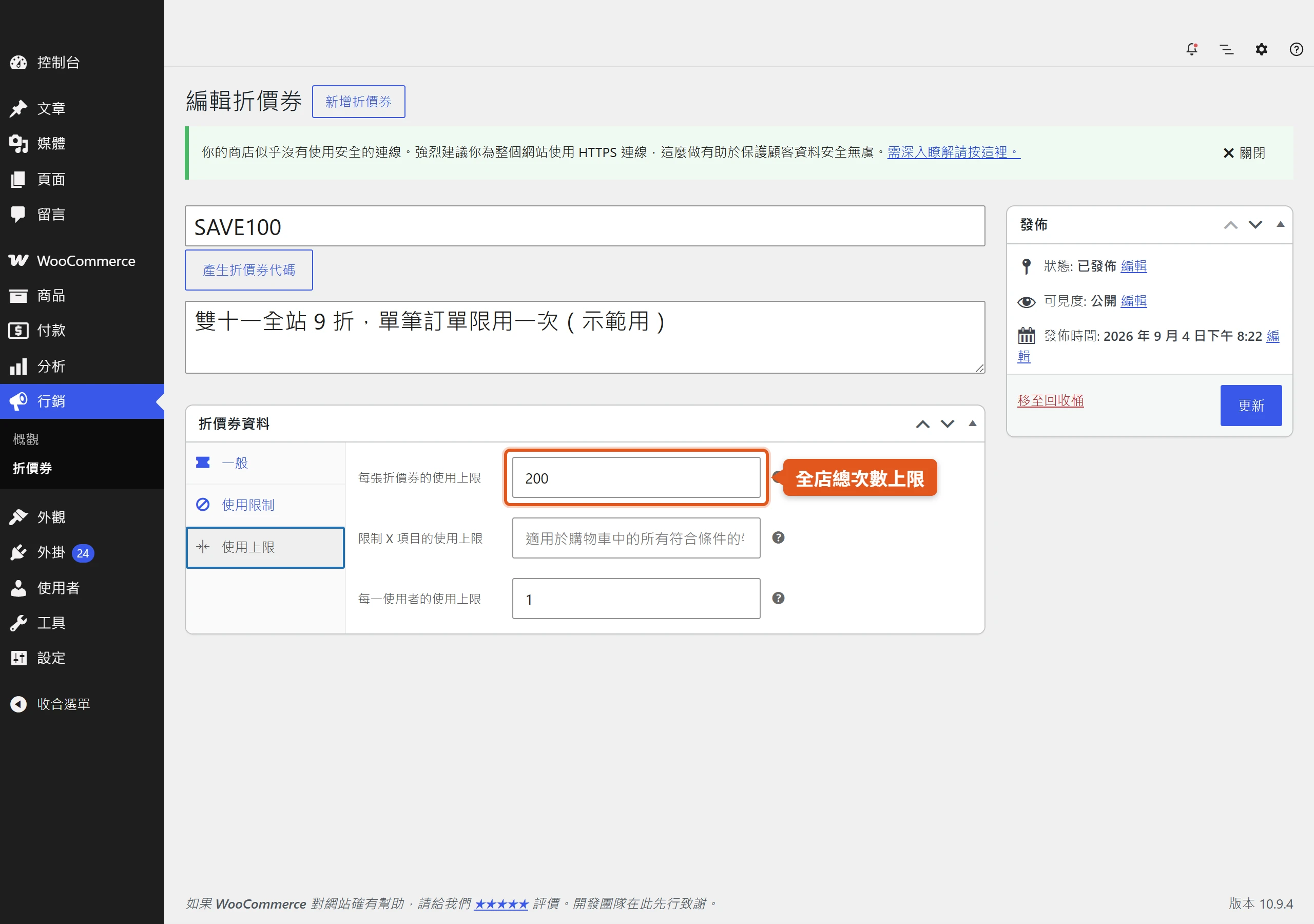Toggle the 發佈 panel collapse triangle
The height and width of the screenshot is (924, 1314).
tap(1281, 224)
